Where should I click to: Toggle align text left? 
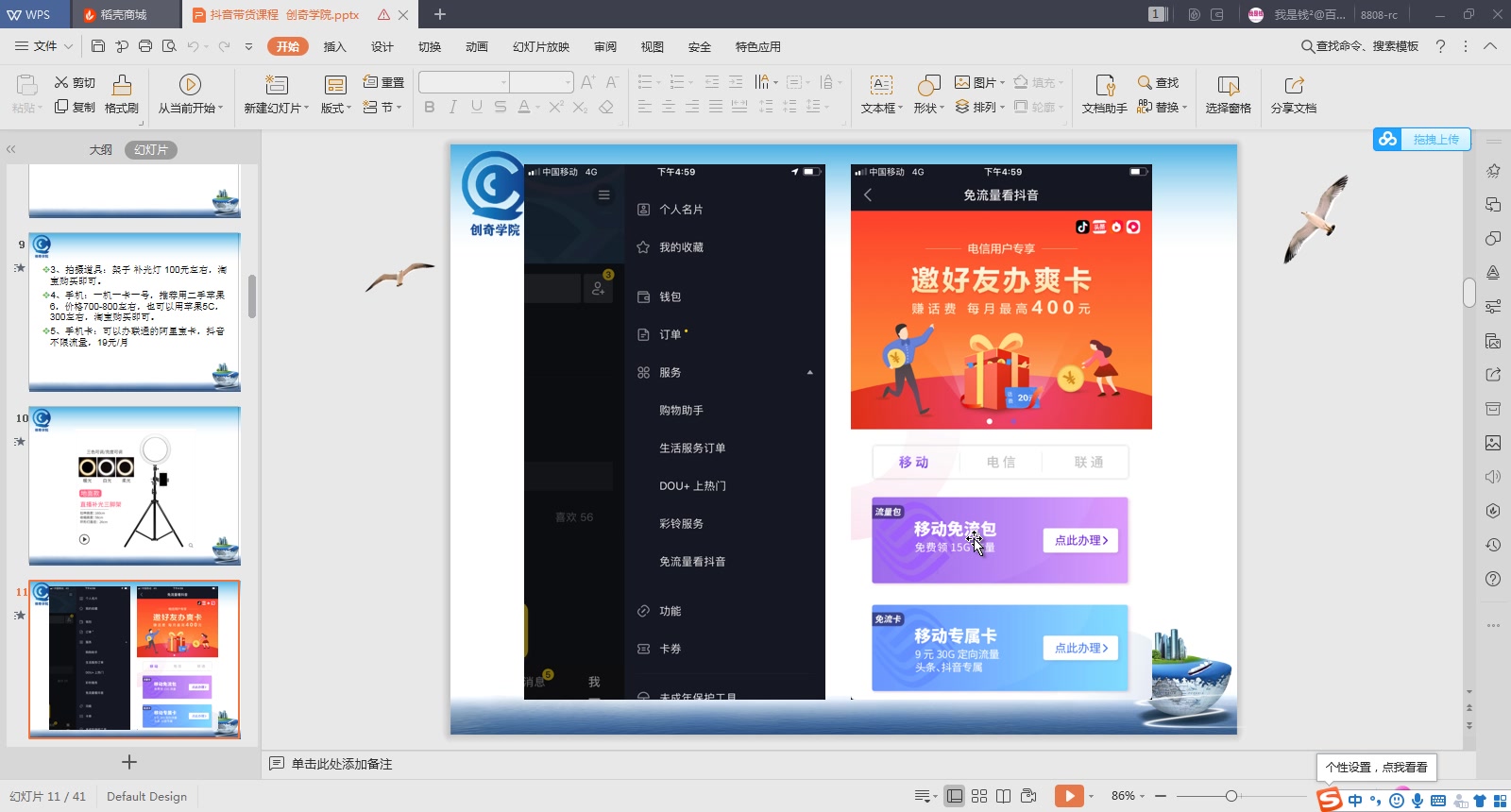[645, 108]
